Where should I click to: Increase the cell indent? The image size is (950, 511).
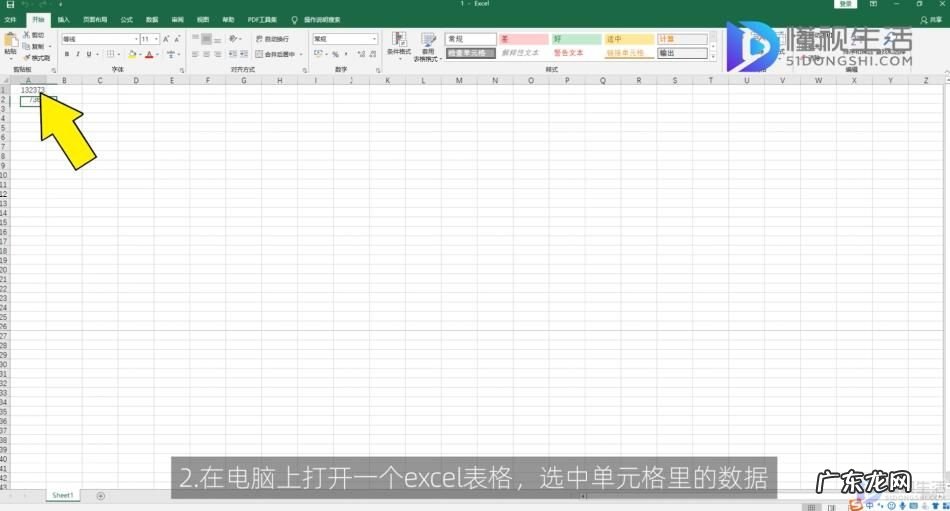coord(244,55)
